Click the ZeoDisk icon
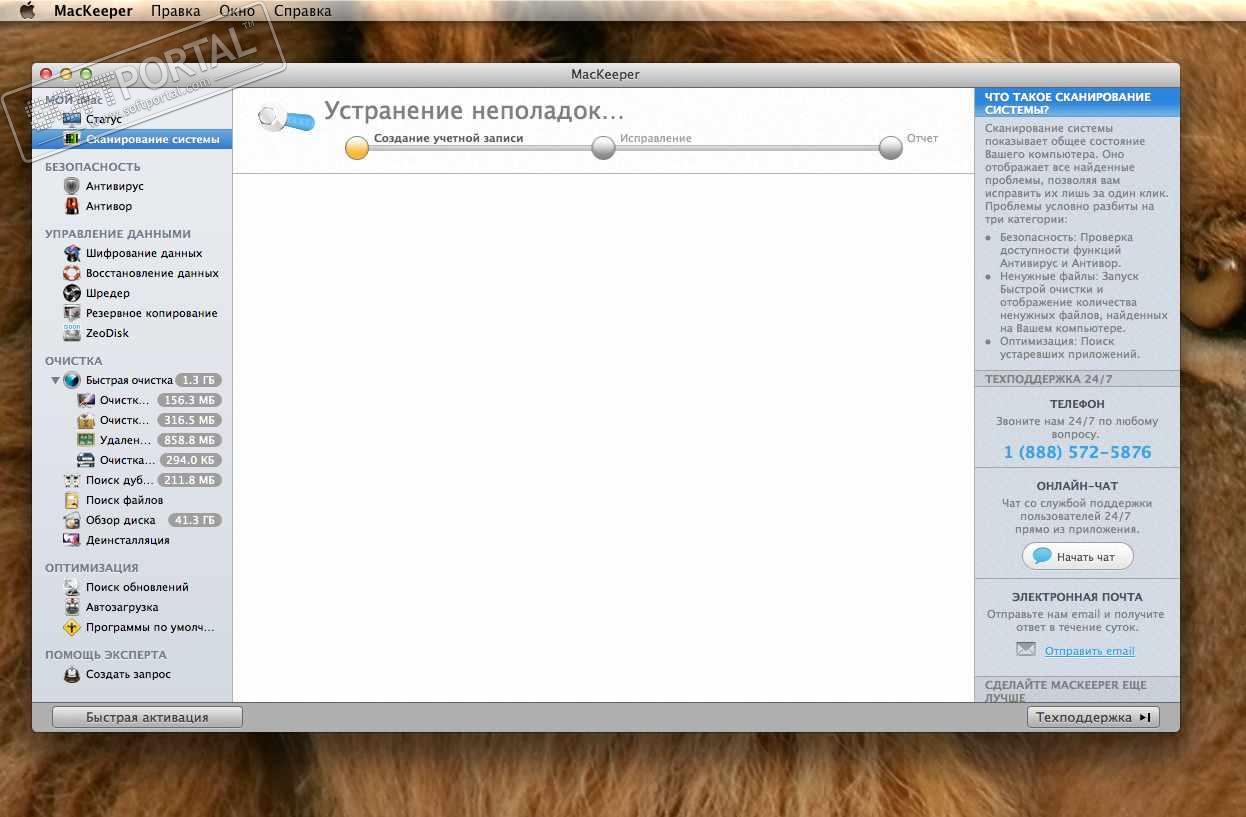The height and width of the screenshot is (817, 1246). coord(71,333)
